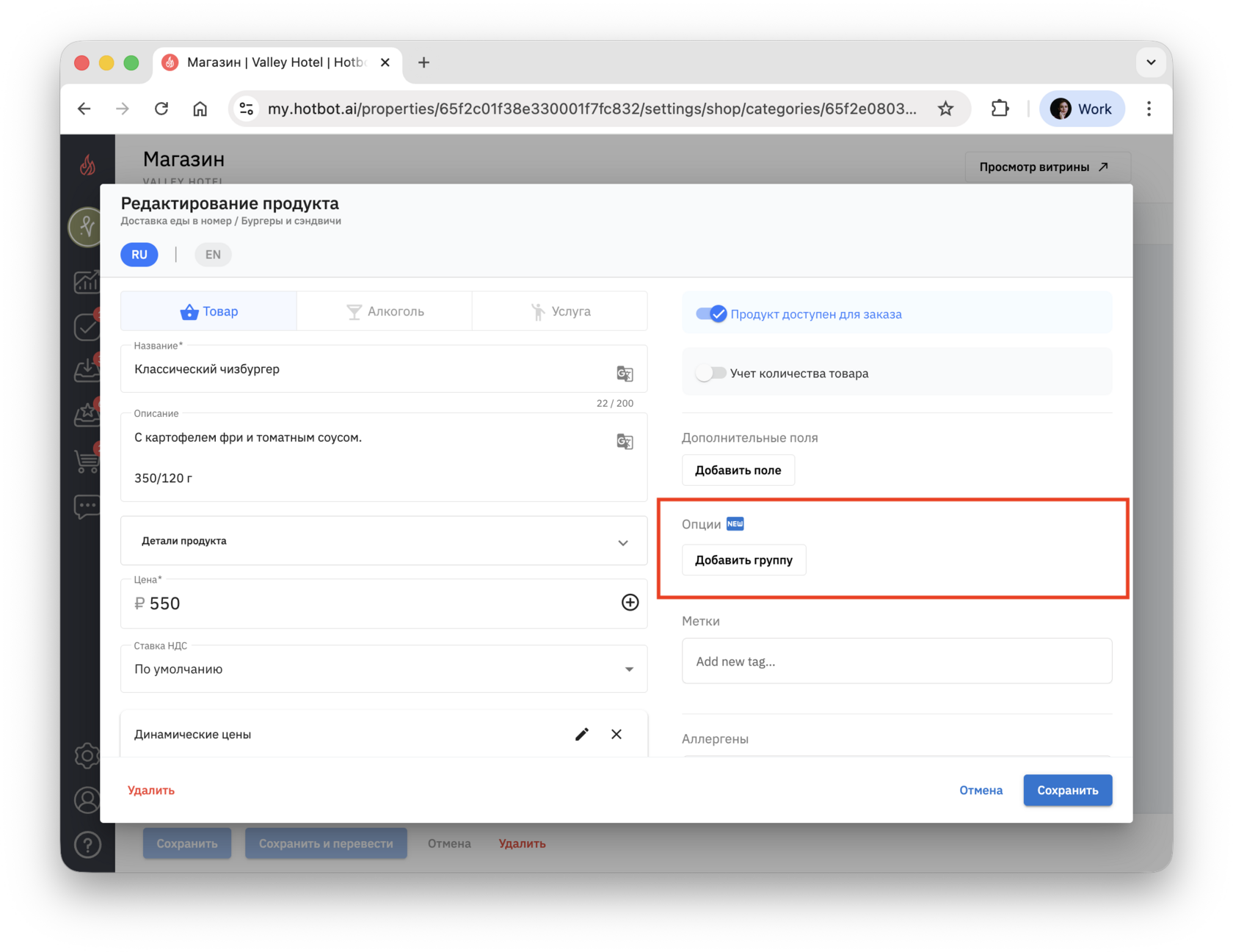Image resolution: width=1233 pixels, height=952 pixels.
Task: Click the 22 / 200 character counter
Action: coord(615,403)
